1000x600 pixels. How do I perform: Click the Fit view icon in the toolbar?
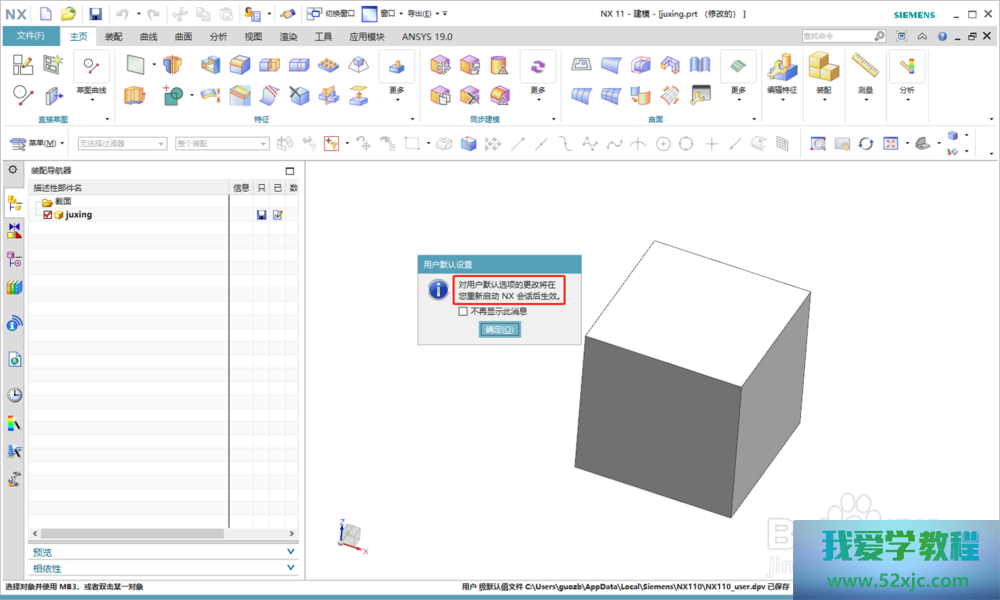(x=890, y=144)
